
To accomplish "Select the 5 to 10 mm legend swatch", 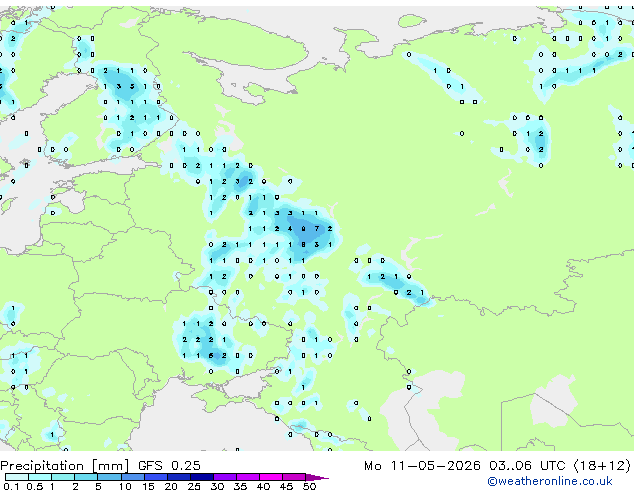I will (110, 477).
